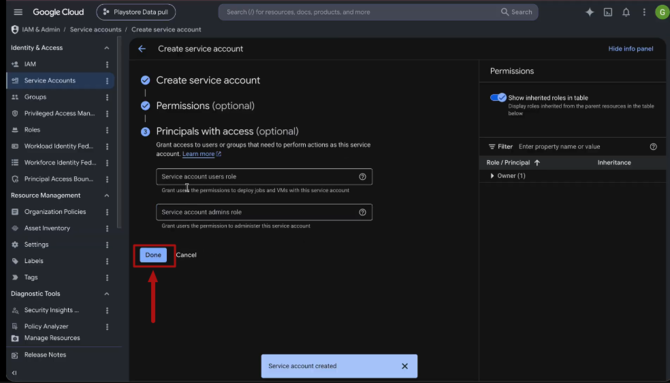Viewport: 670px width, 383px height.
Task: Click the Cancel button
Action: coord(186,255)
